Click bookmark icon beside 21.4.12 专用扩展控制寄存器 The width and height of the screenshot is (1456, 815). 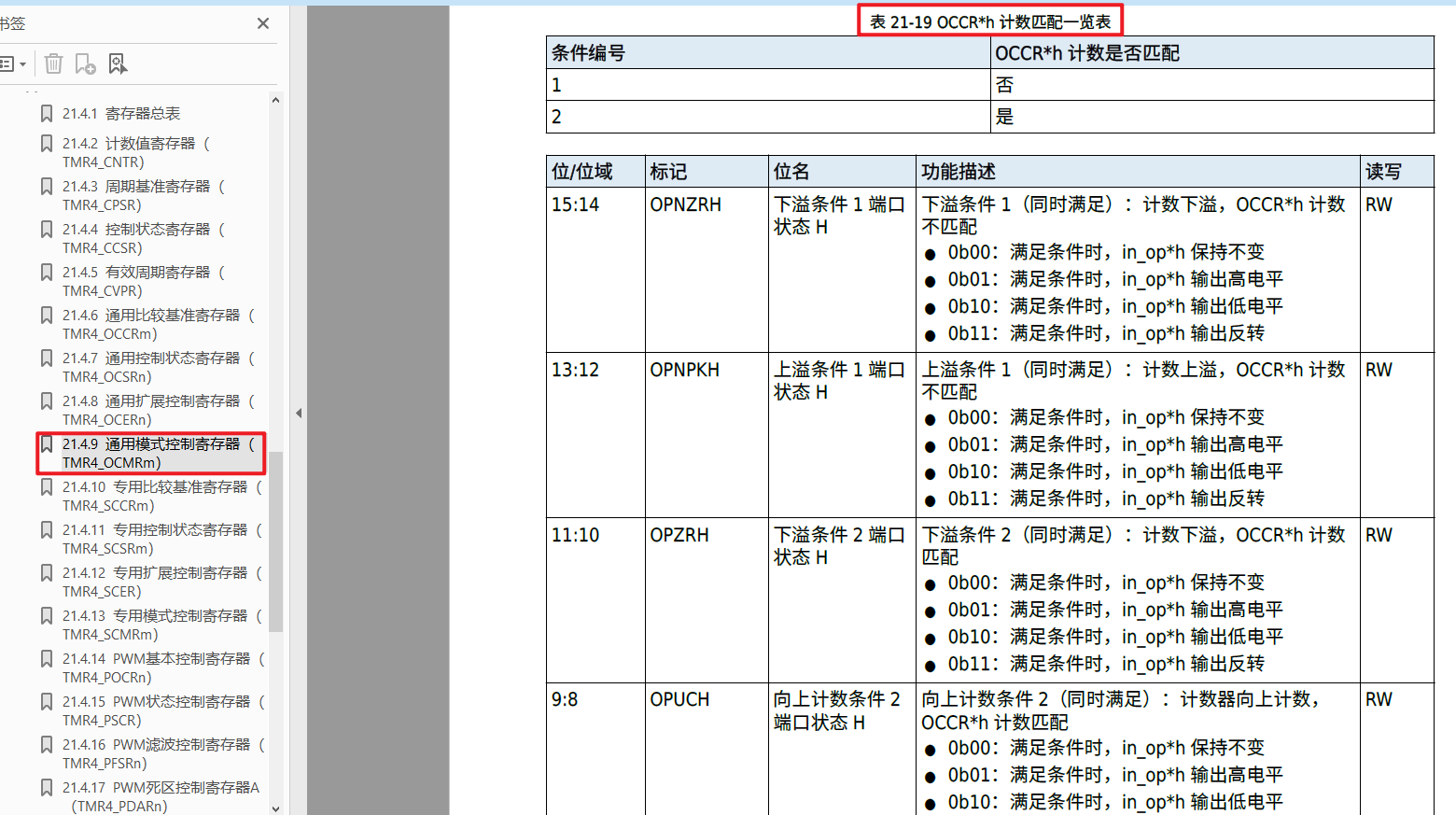[47, 572]
